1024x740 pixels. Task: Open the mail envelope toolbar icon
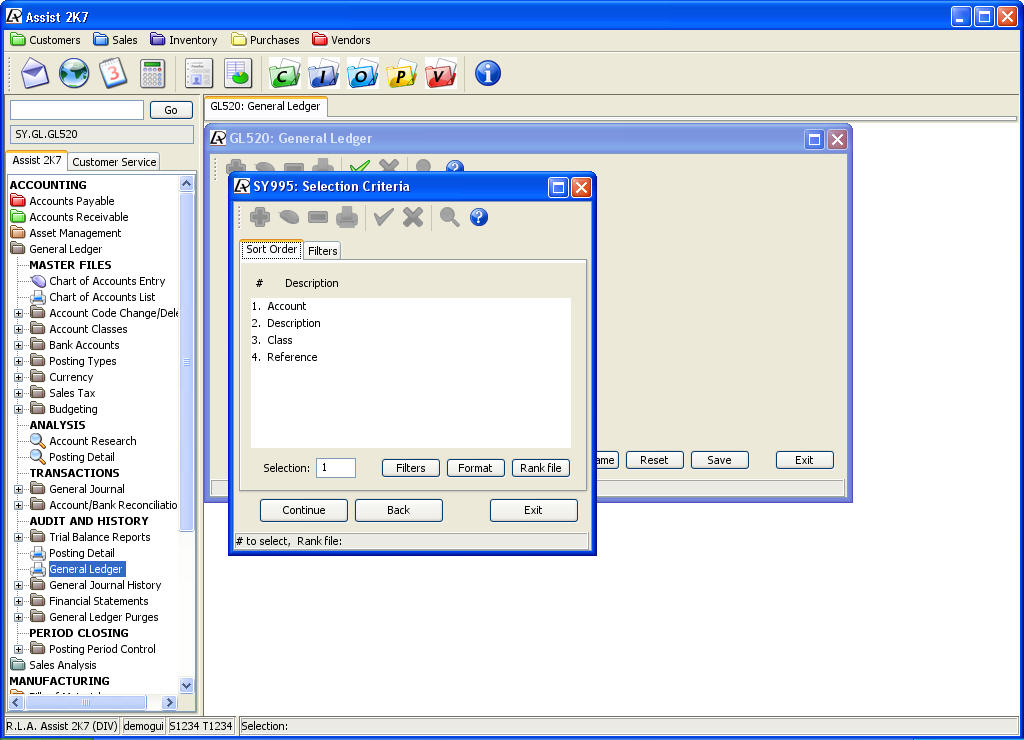(x=35, y=73)
